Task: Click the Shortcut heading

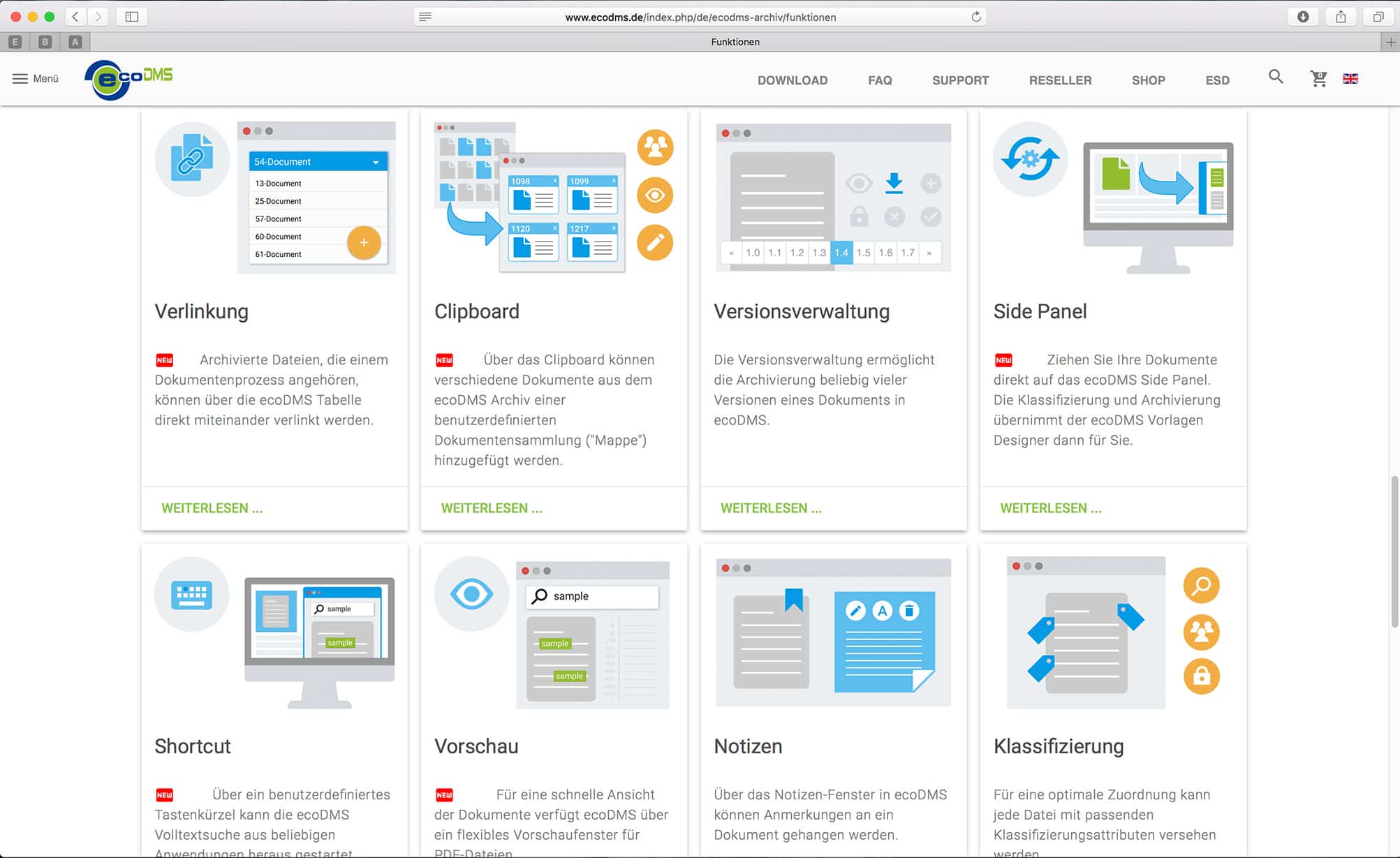Action: coord(193,746)
